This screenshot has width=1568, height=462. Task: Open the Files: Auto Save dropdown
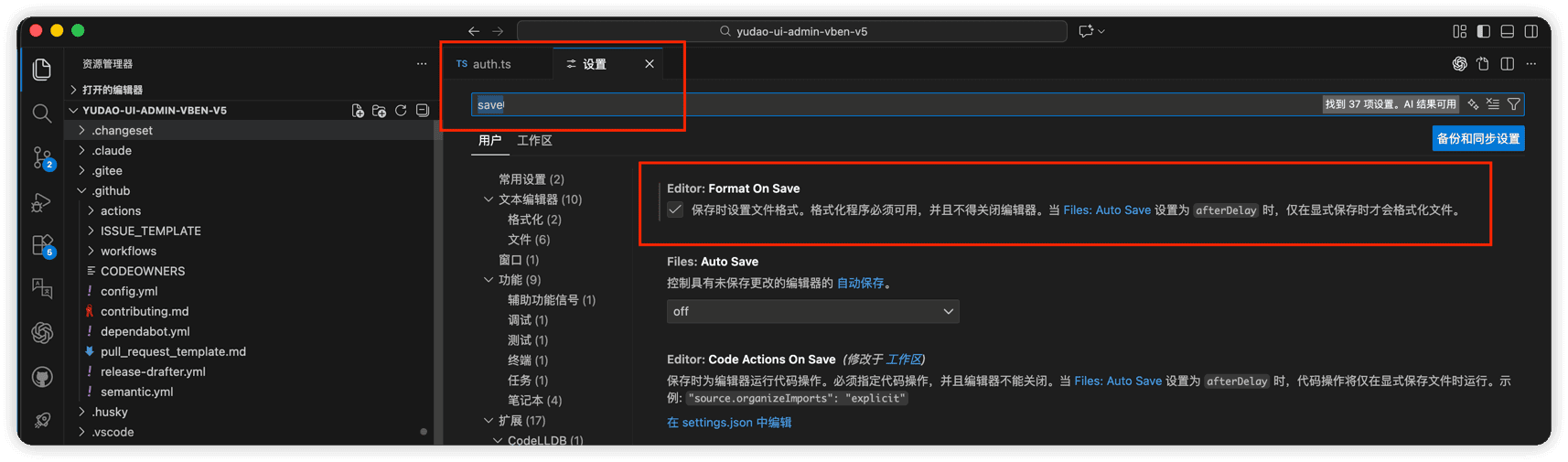click(812, 312)
